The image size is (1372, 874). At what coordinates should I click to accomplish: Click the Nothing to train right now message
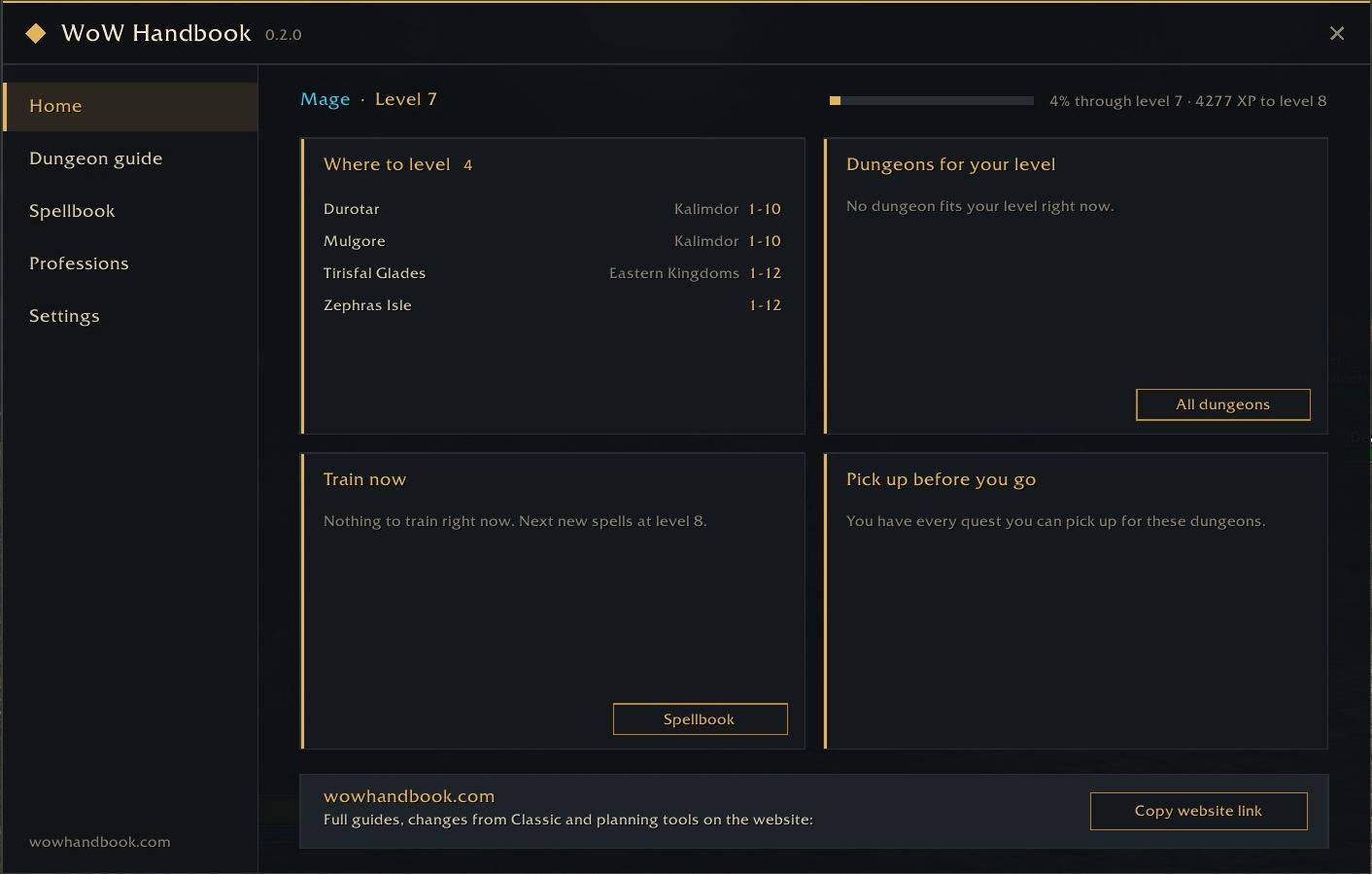pos(515,521)
